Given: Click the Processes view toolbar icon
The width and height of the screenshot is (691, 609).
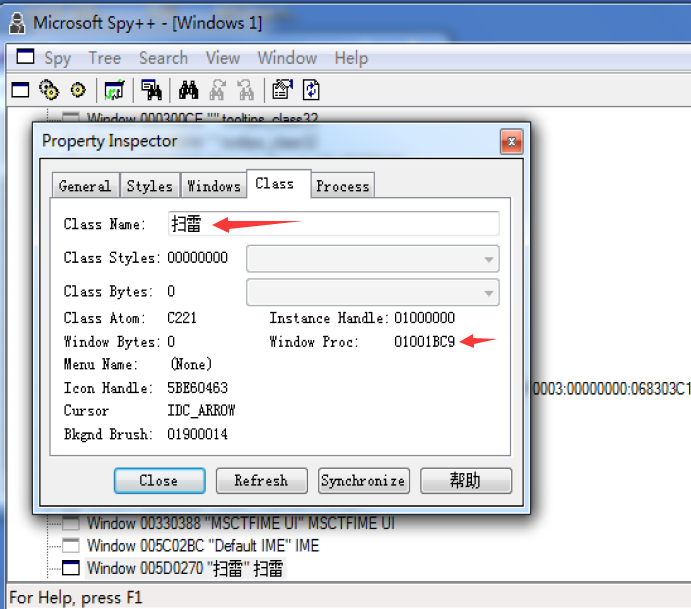Looking at the screenshot, I should 49,90.
